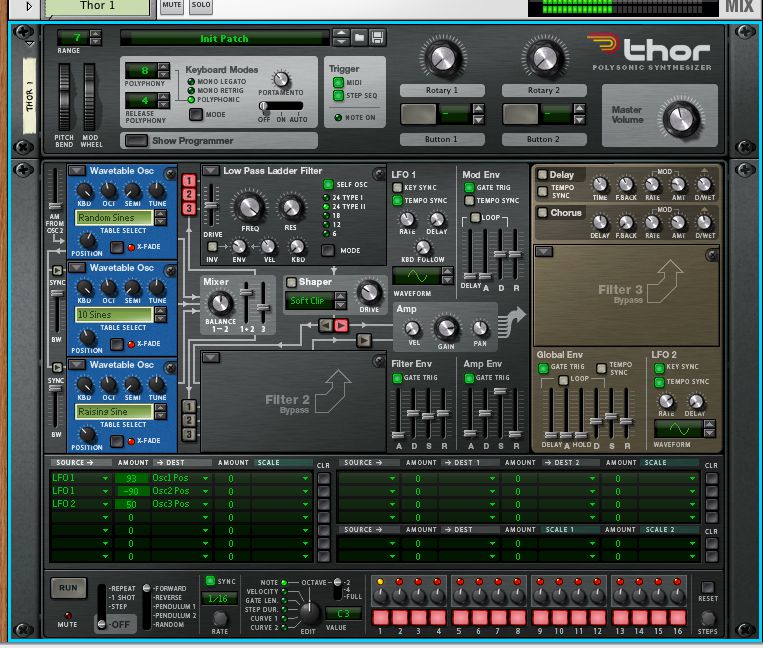This screenshot has width=763, height=648.
Task: Route oscillator 1 to filter 2
Action: (189, 406)
